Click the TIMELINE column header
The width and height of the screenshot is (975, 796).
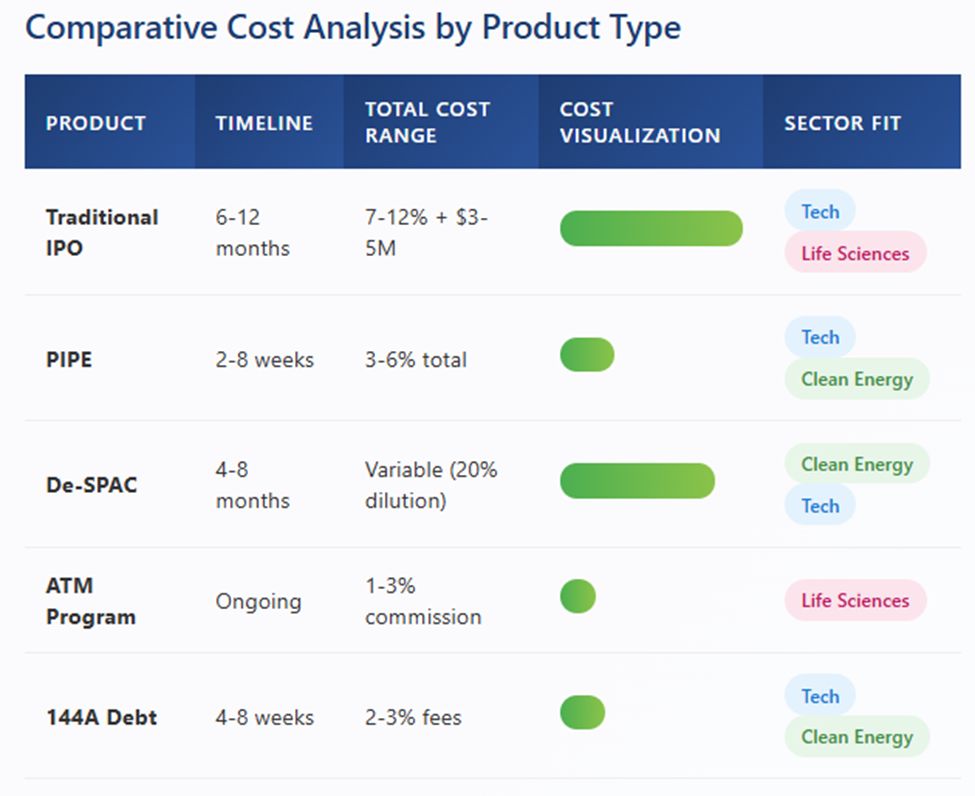[x=264, y=123]
